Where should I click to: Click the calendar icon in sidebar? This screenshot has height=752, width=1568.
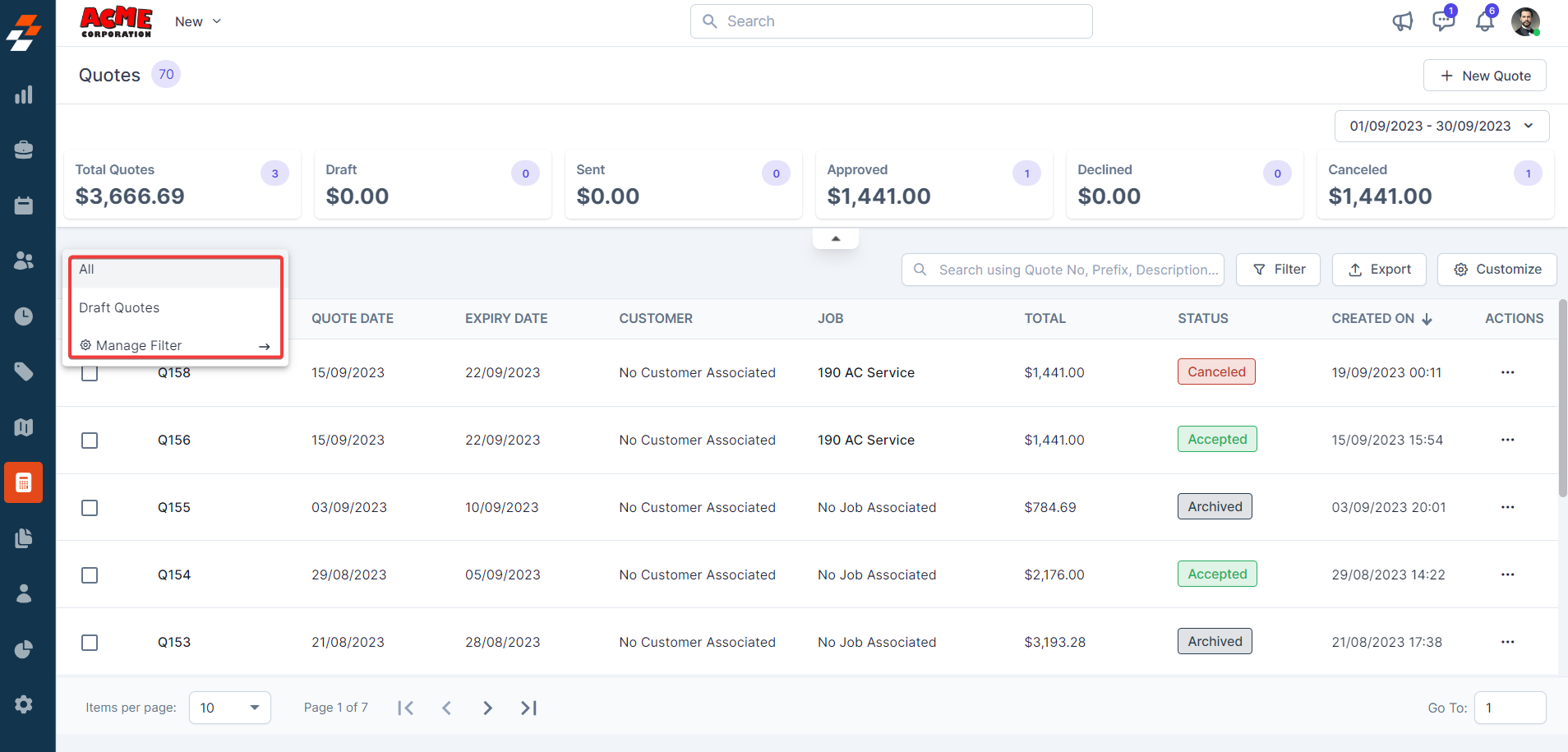pyautogui.click(x=24, y=205)
